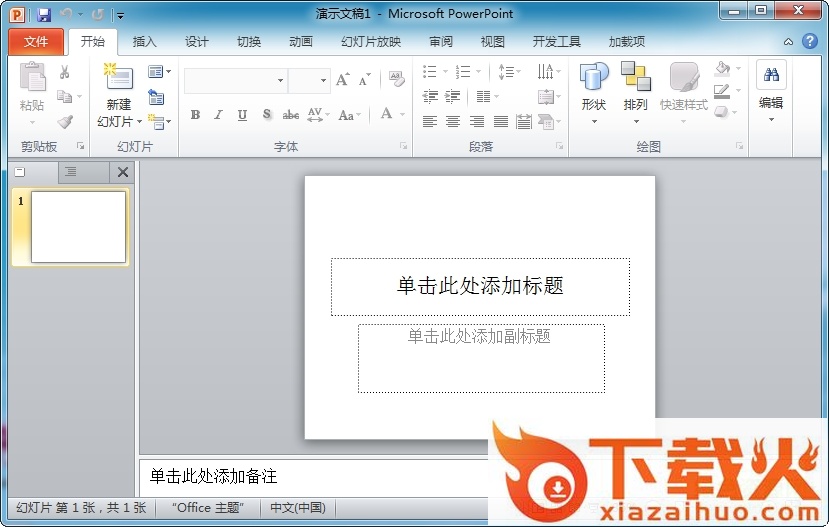This screenshot has height=527, width=829.
Task: Open the Slide Show (幻灯片放映) tab
Action: point(371,42)
